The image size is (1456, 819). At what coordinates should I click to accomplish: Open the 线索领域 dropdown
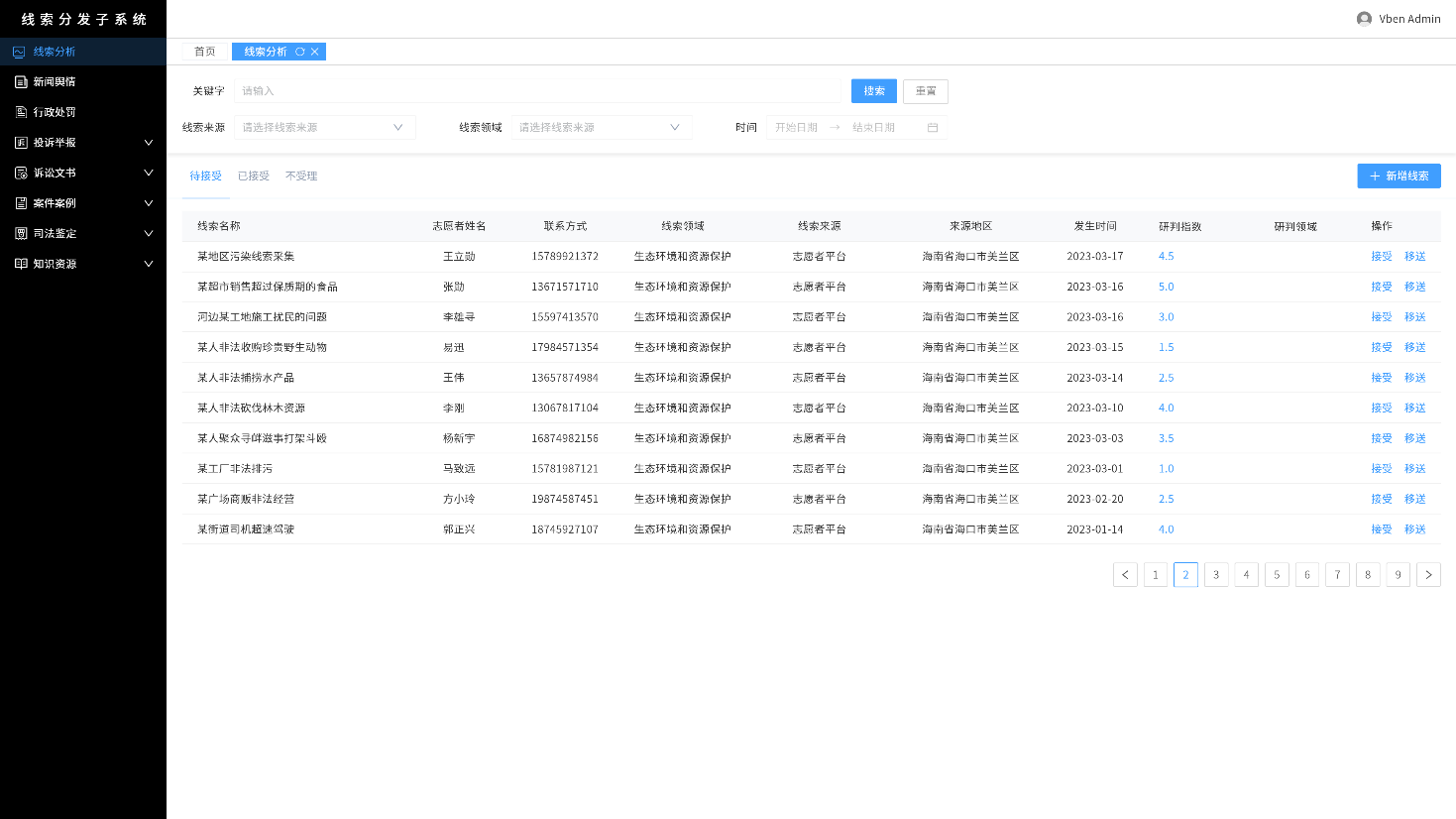coord(600,128)
